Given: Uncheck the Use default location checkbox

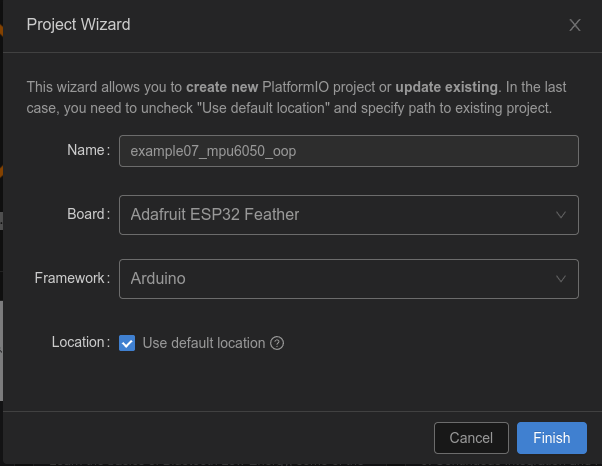Looking at the screenshot, I should click(x=127, y=343).
